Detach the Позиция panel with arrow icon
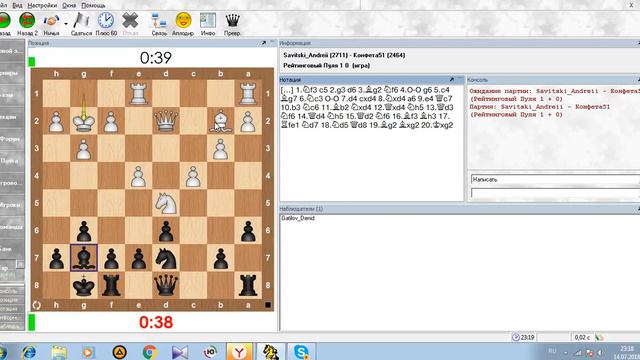This screenshot has width=640, height=360. pos(264,43)
